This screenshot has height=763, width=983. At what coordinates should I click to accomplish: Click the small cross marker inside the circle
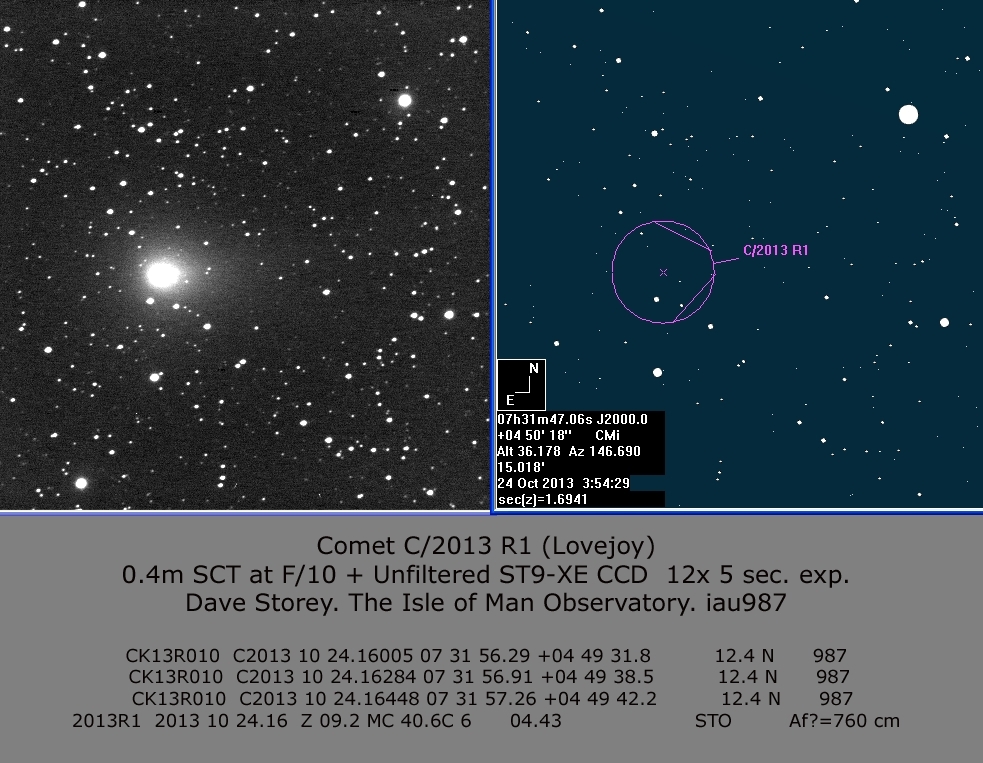coord(663,272)
